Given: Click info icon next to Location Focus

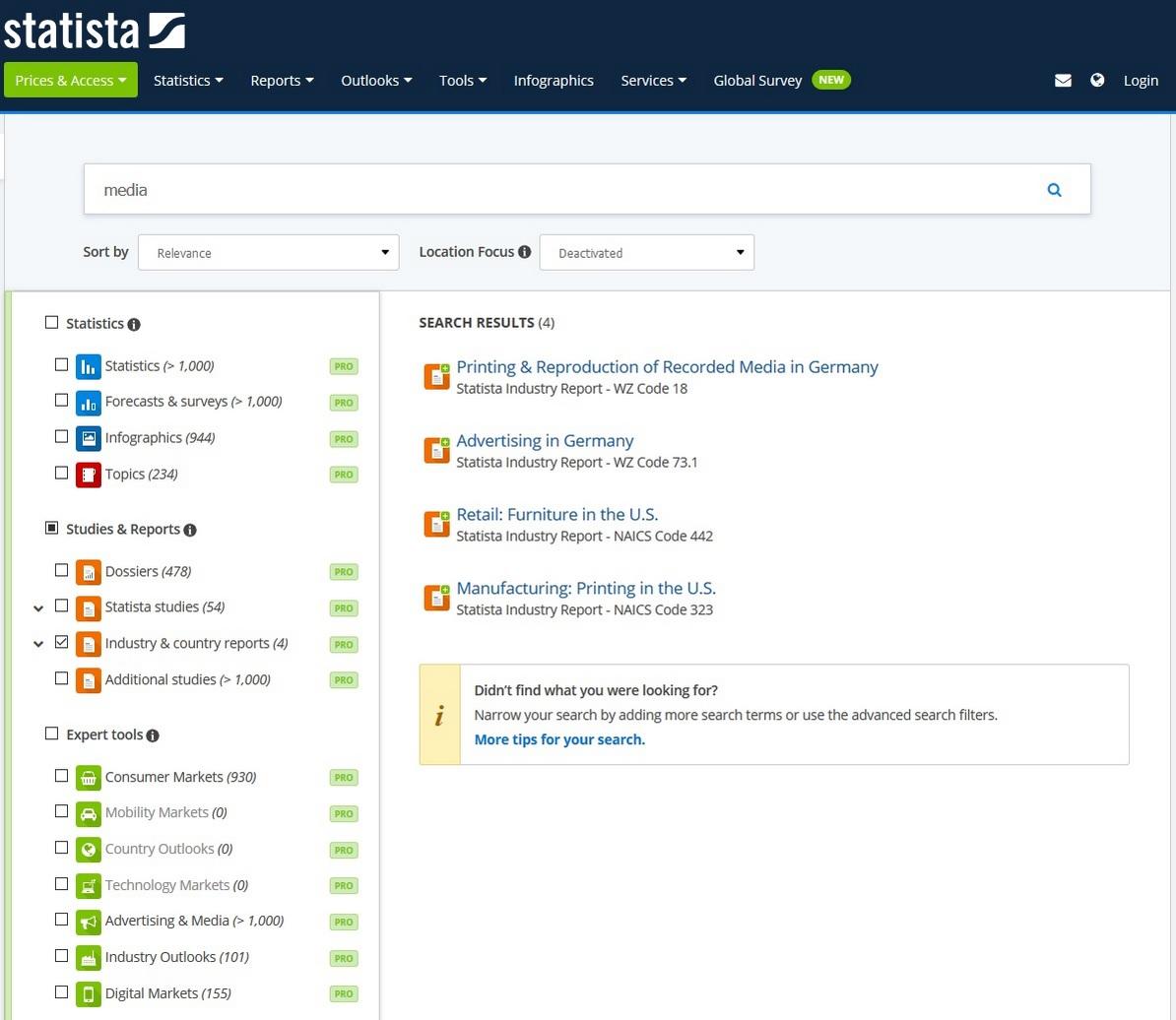Looking at the screenshot, I should pyautogui.click(x=524, y=252).
